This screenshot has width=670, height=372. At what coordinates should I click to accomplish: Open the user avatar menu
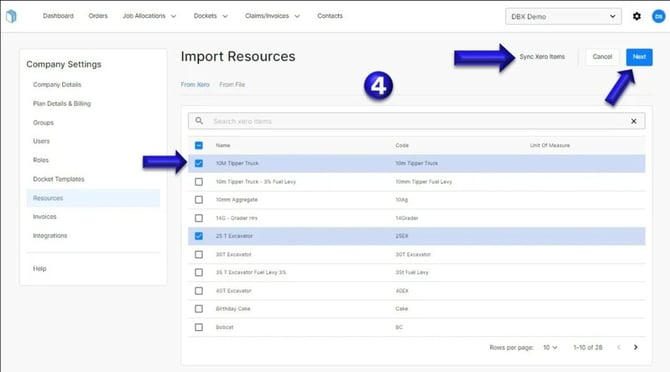[x=658, y=16]
